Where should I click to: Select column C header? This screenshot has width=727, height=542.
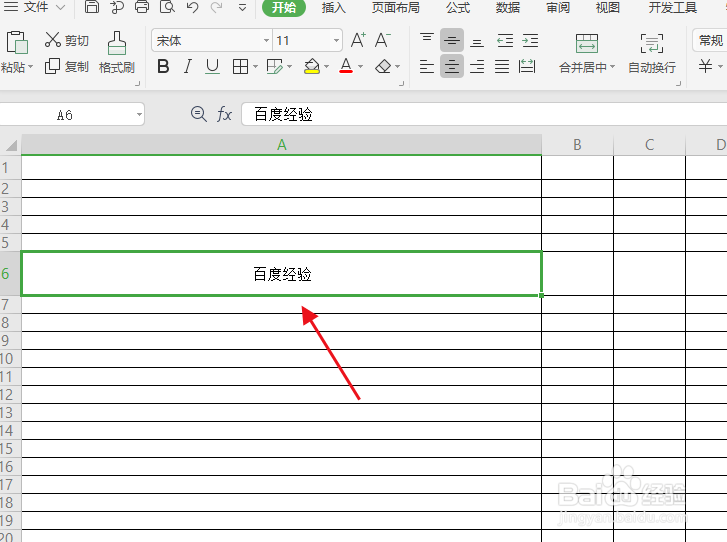650,145
